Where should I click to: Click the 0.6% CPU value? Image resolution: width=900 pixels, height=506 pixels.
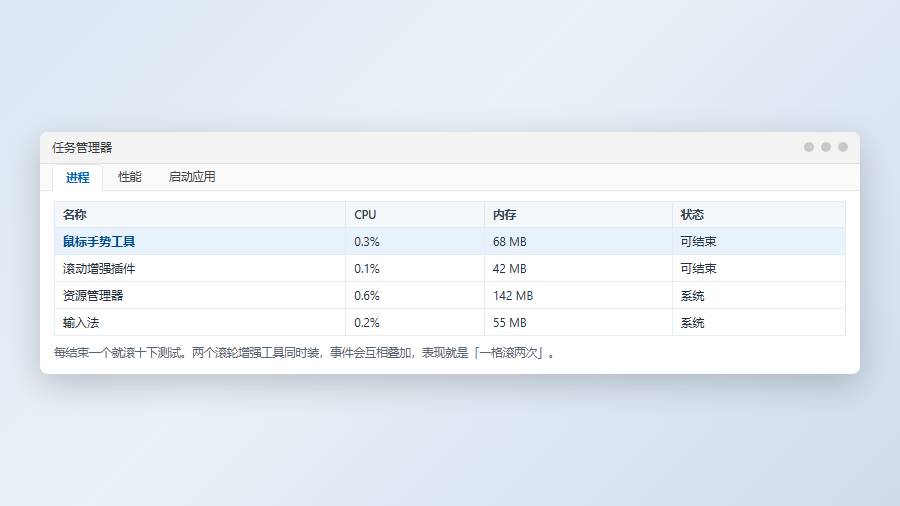[366, 295]
